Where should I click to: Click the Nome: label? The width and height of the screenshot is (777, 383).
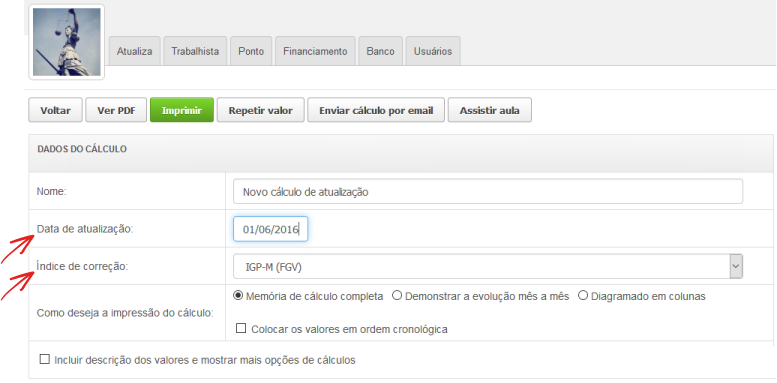point(52,191)
